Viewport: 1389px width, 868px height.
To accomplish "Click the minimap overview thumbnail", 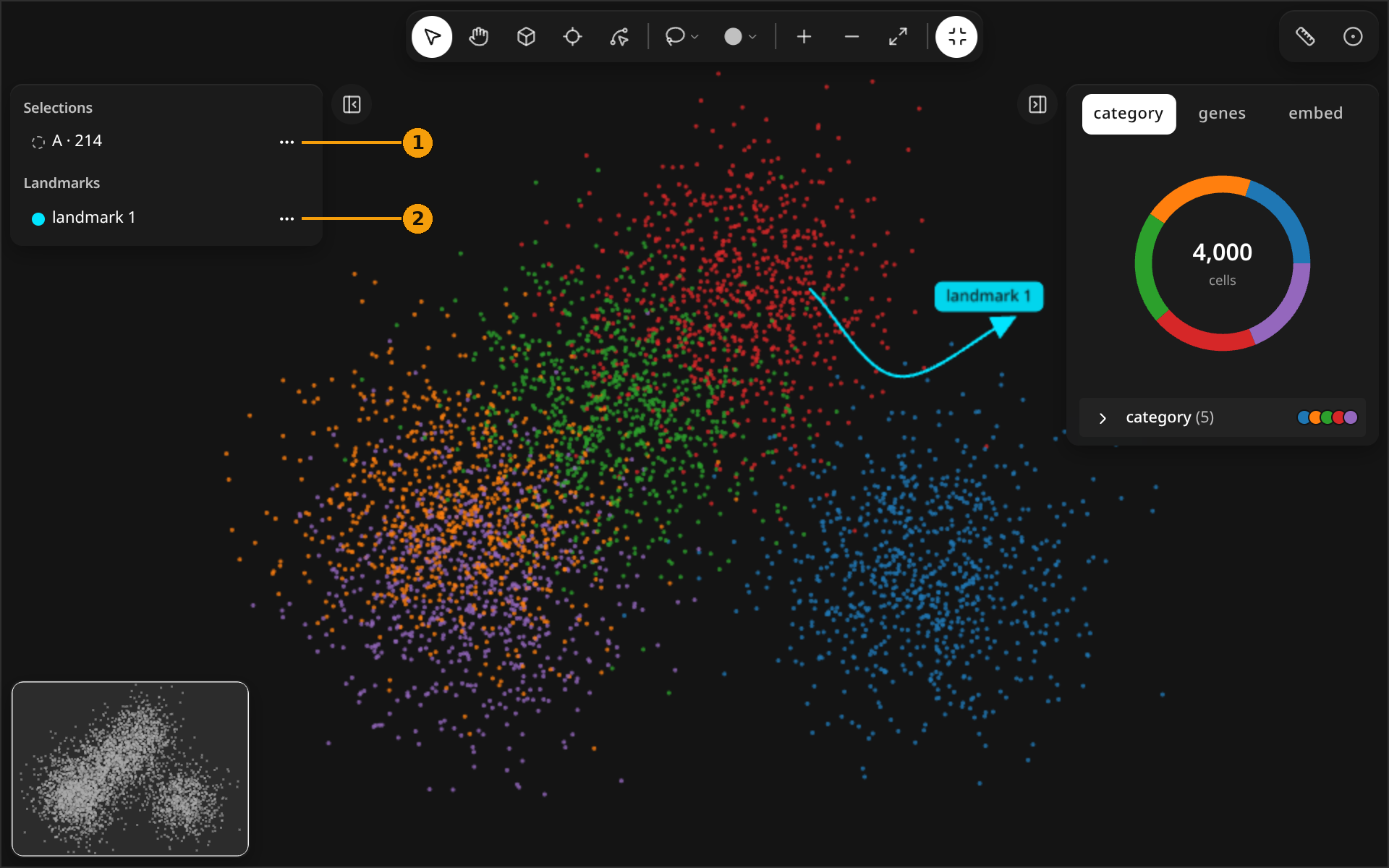I will 130,769.
